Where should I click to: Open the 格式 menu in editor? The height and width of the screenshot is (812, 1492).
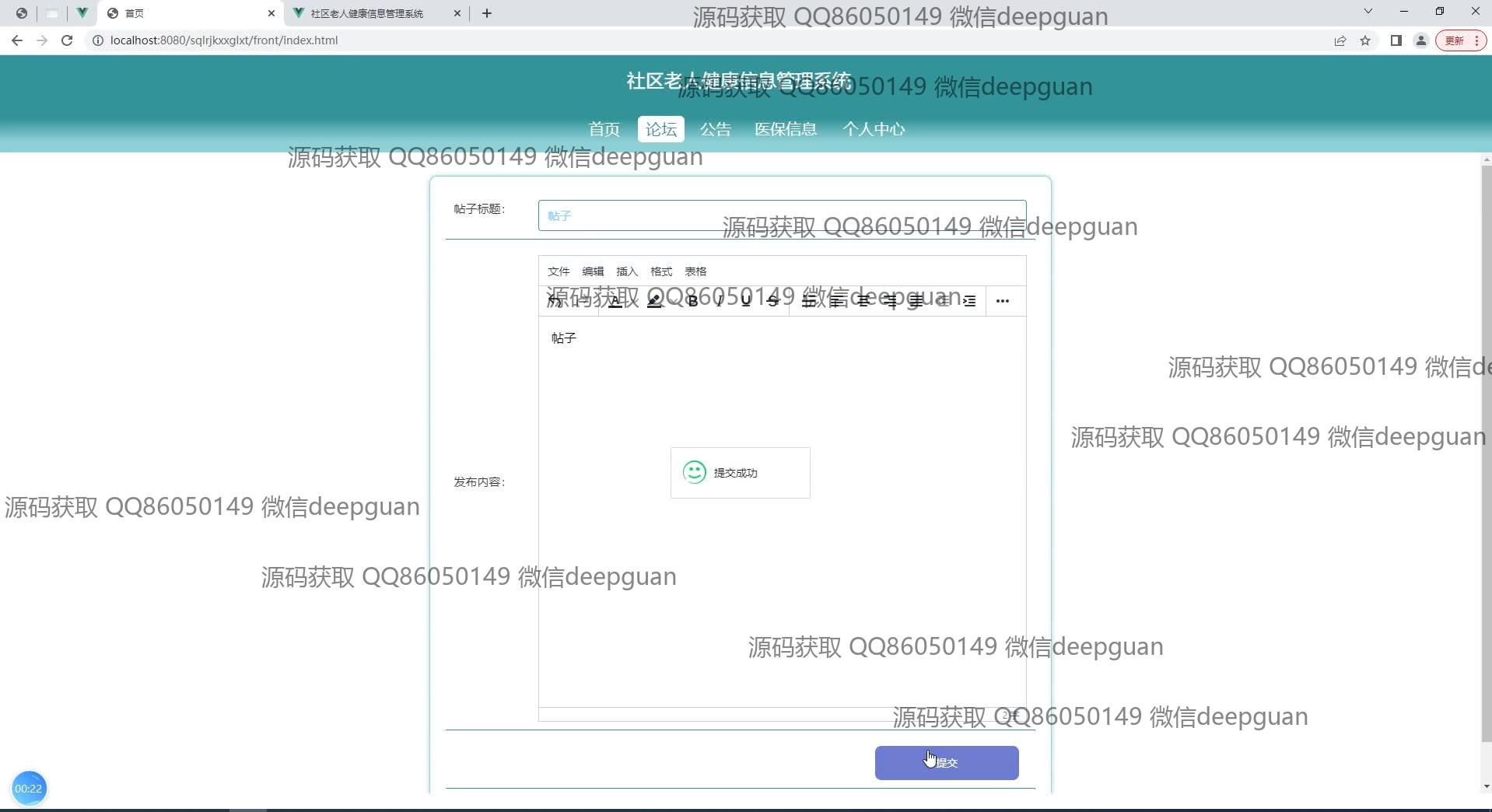[661, 271]
